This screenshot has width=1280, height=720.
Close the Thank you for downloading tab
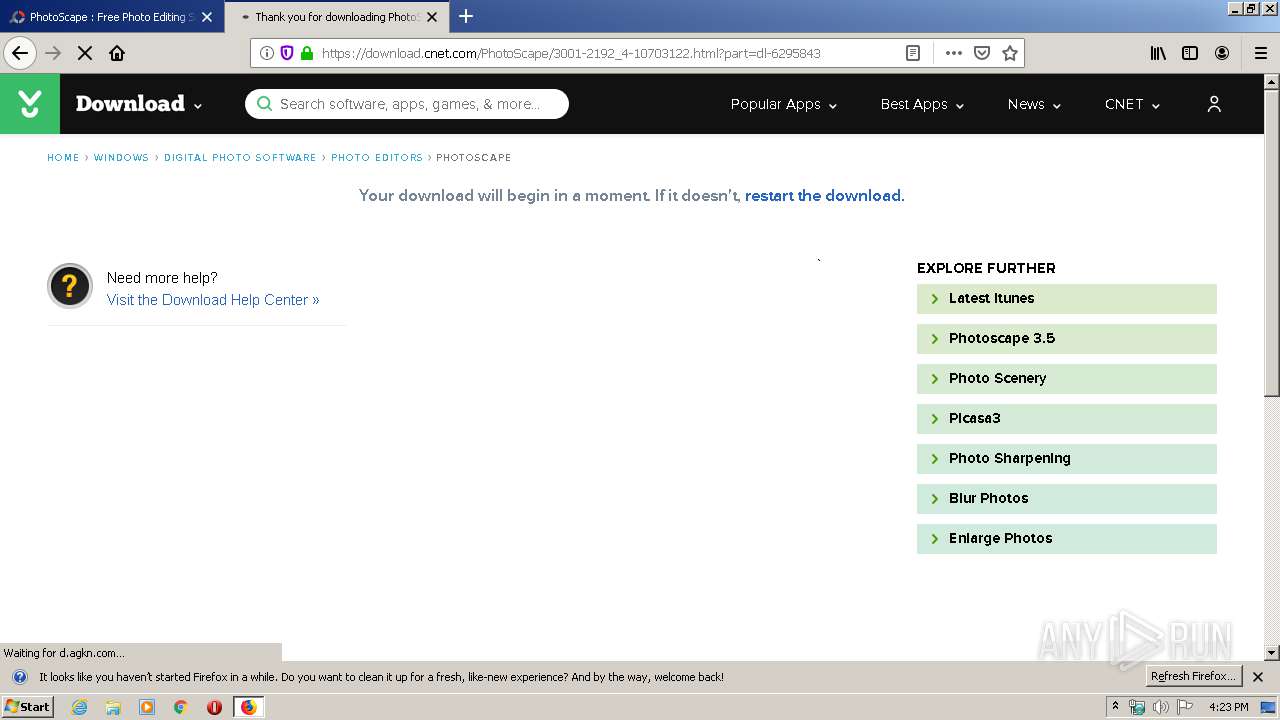click(432, 17)
